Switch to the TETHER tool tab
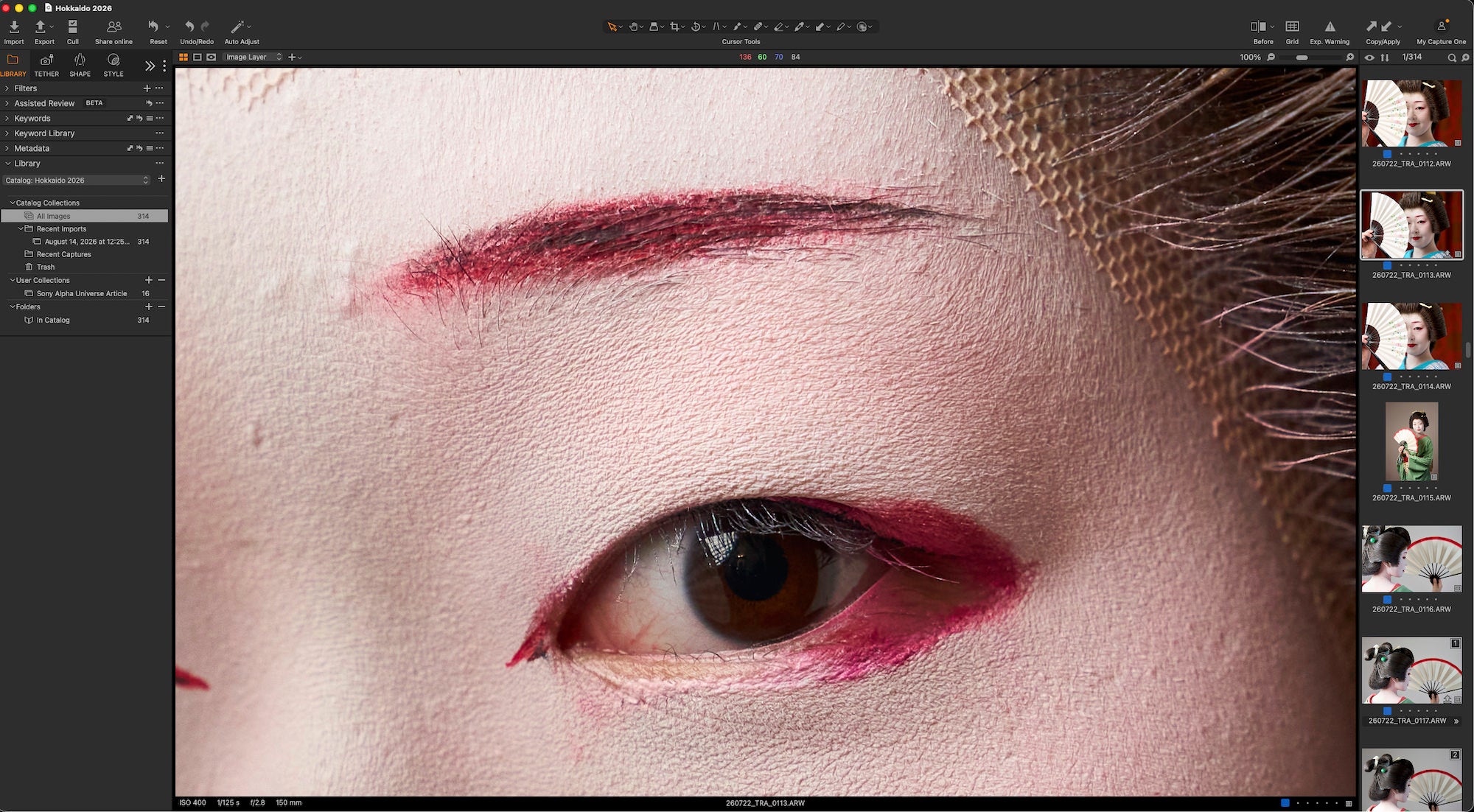This screenshot has width=1474, height=812. [x=46, y=65]
